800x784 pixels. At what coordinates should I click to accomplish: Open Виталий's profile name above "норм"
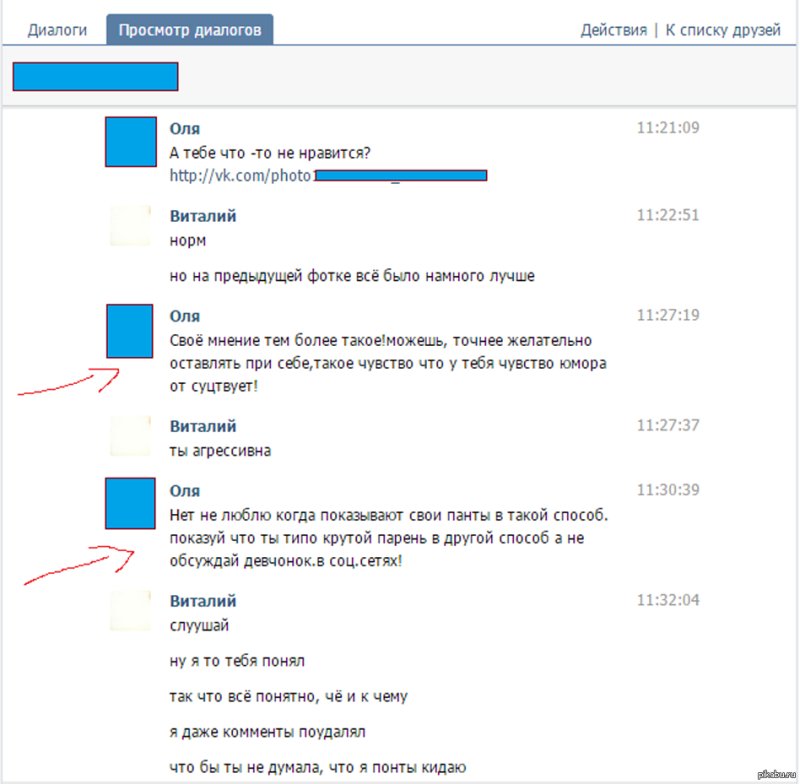(203, 216)
